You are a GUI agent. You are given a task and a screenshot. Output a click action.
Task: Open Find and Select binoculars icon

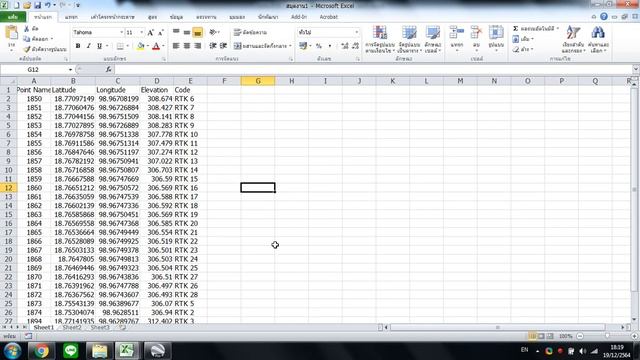[598, 32]
